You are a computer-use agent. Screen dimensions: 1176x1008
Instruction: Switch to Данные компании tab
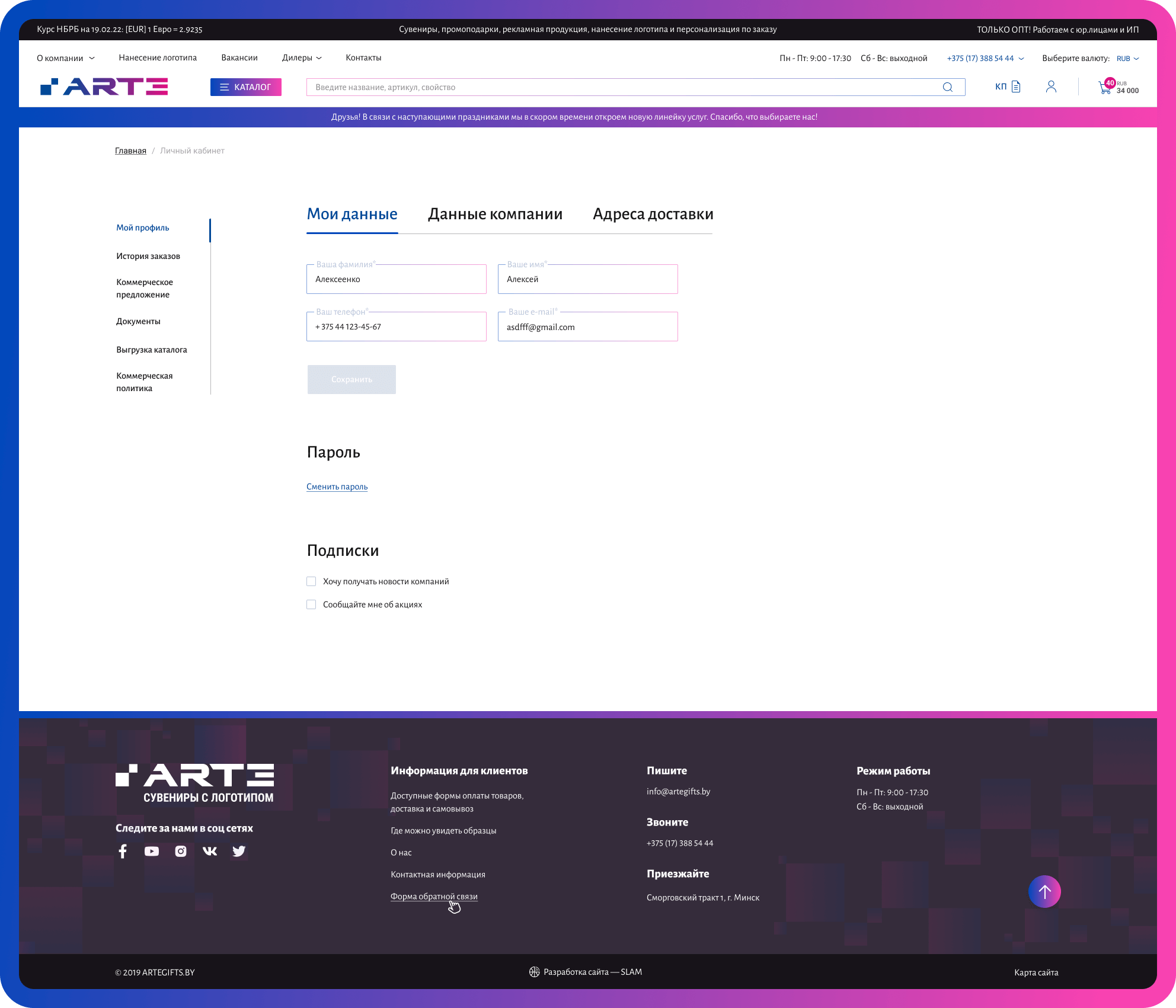[x=495, y=215]
